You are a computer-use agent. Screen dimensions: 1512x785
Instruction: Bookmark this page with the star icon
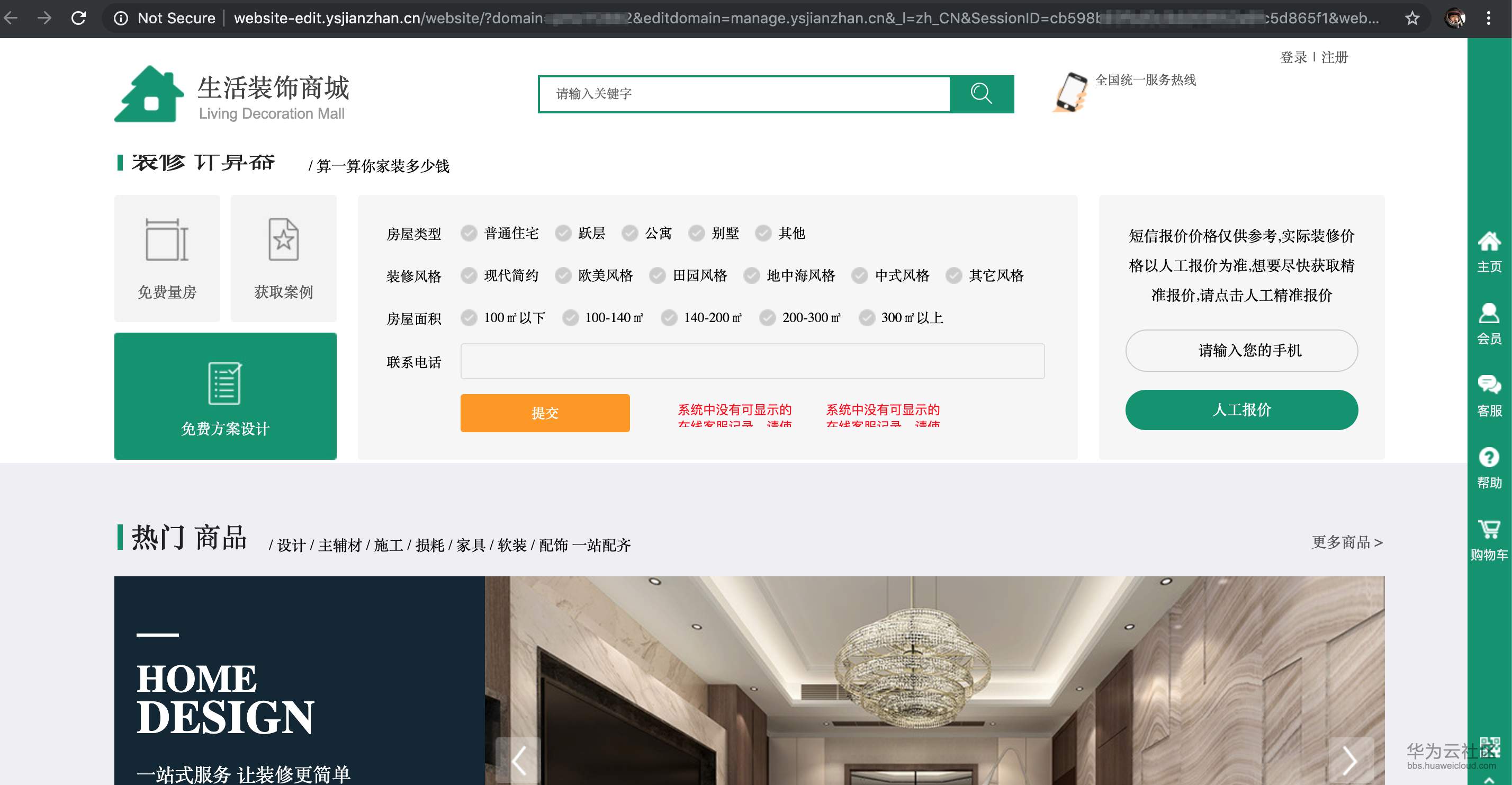[x=1411, y=18]
